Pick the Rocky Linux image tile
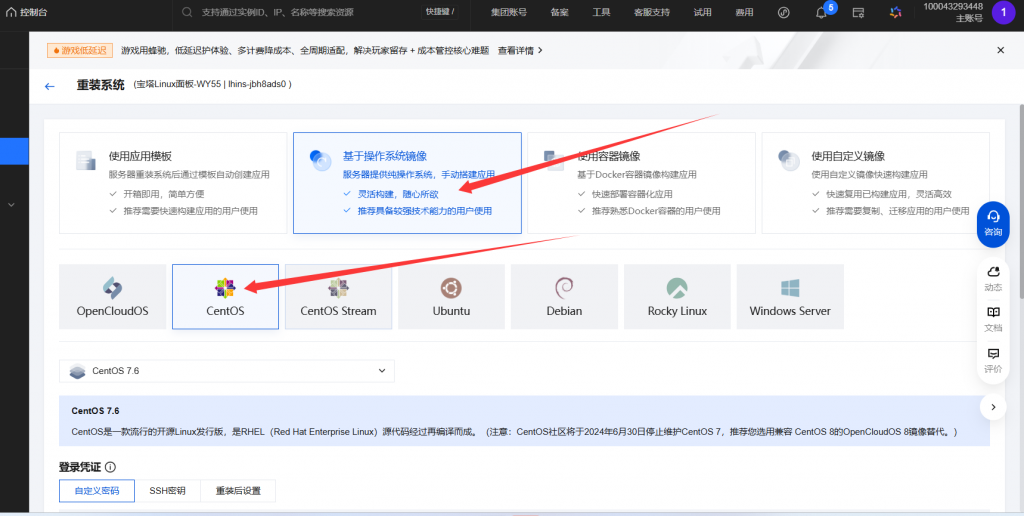Image resolution: width=1024 pixels, height=516 pixels. click(677, 297)
